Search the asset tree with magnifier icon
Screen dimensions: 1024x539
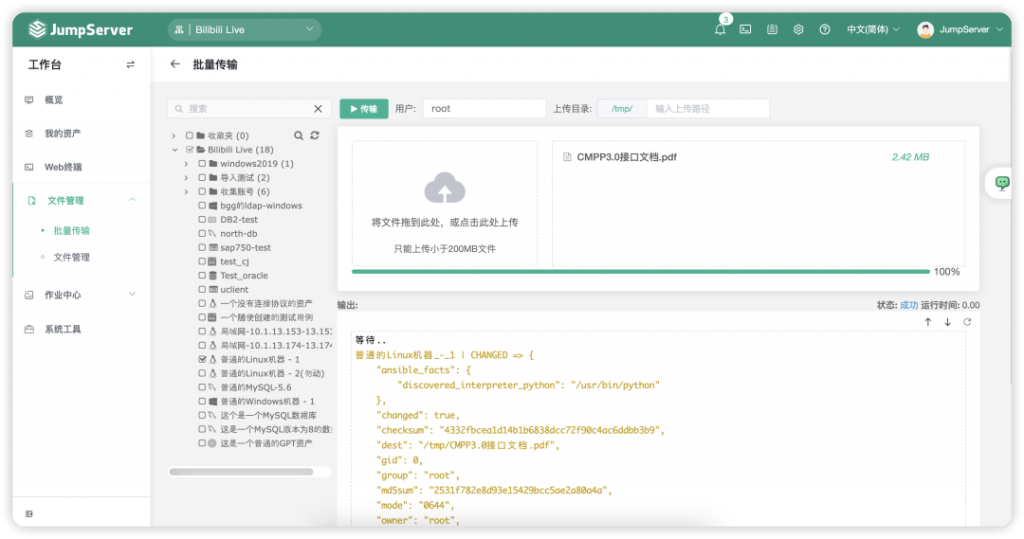(298, 135)
